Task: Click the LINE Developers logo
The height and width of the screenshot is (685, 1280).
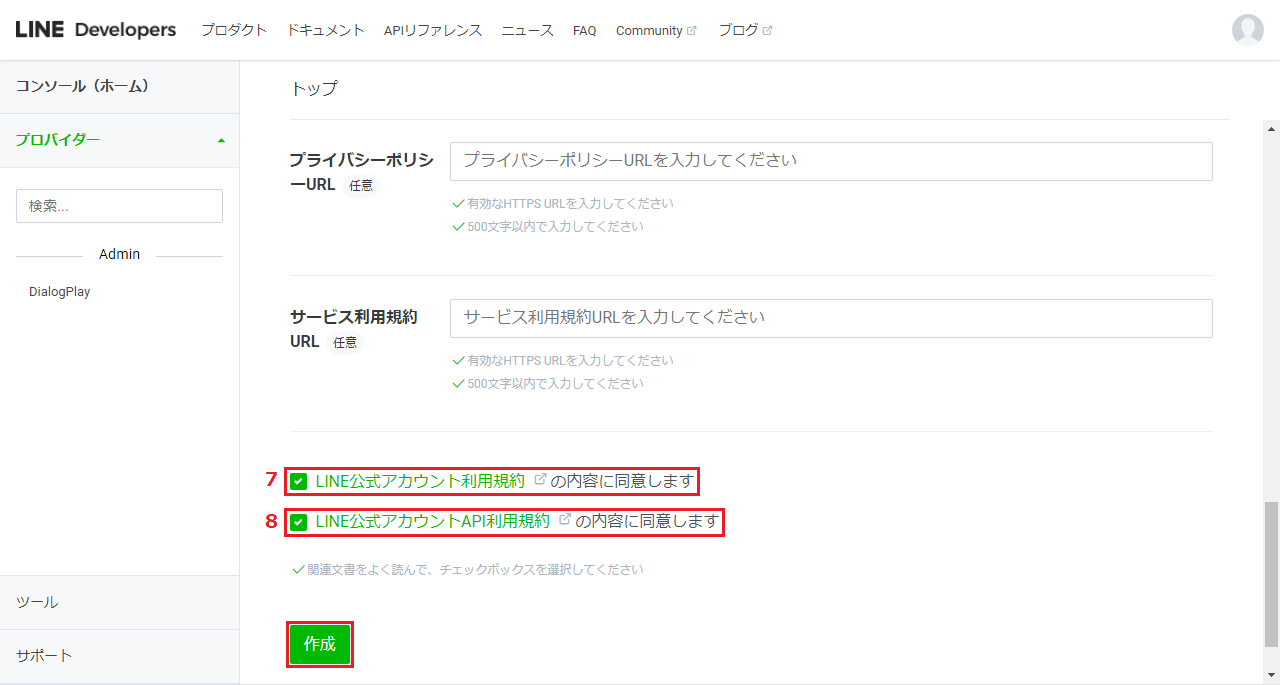Action: pos(96,30)
